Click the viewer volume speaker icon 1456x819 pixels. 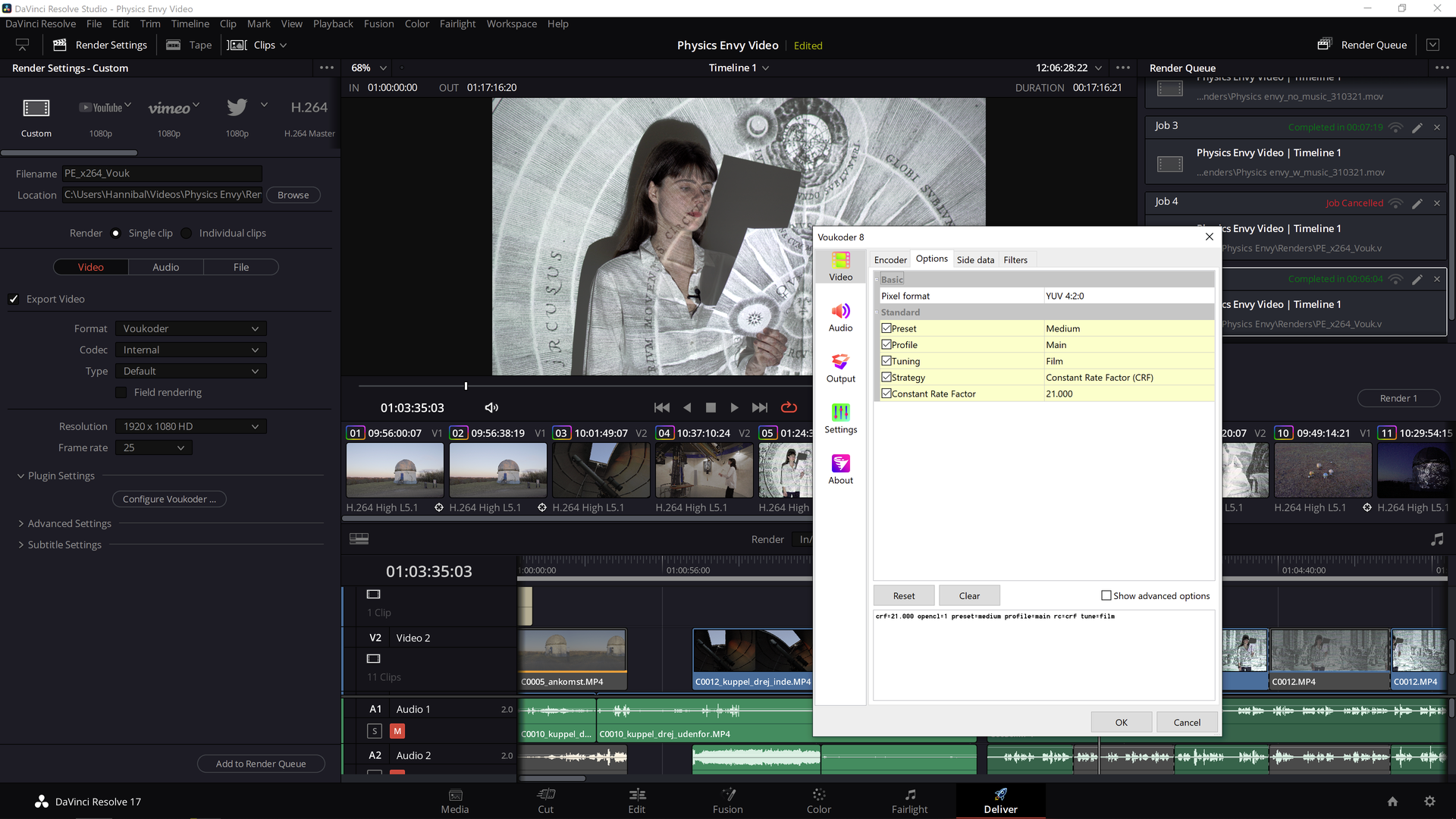pos(491,407)
